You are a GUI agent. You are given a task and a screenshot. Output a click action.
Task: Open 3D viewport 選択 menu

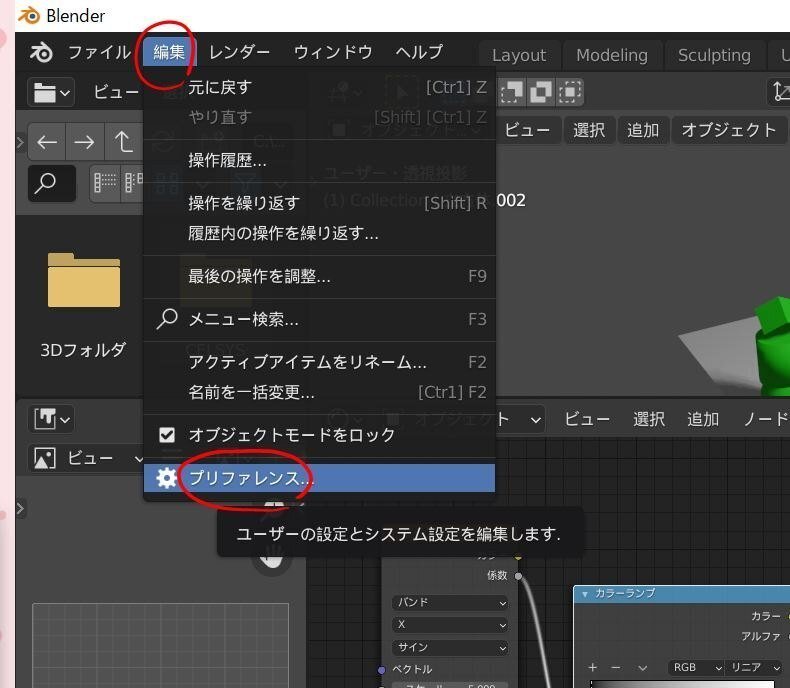click(589, 130)
